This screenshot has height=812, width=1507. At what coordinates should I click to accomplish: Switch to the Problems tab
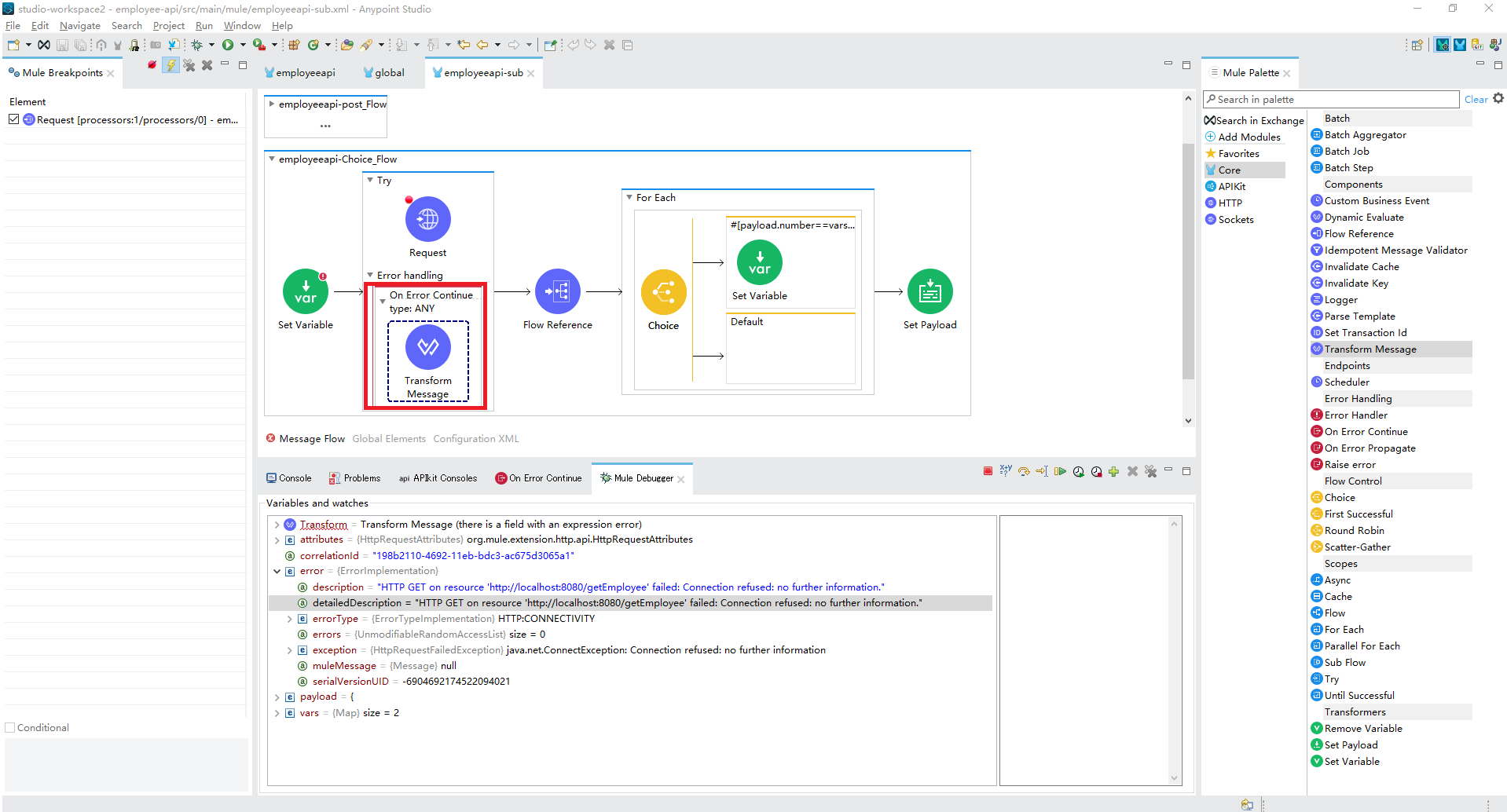(x=354, y=478)
